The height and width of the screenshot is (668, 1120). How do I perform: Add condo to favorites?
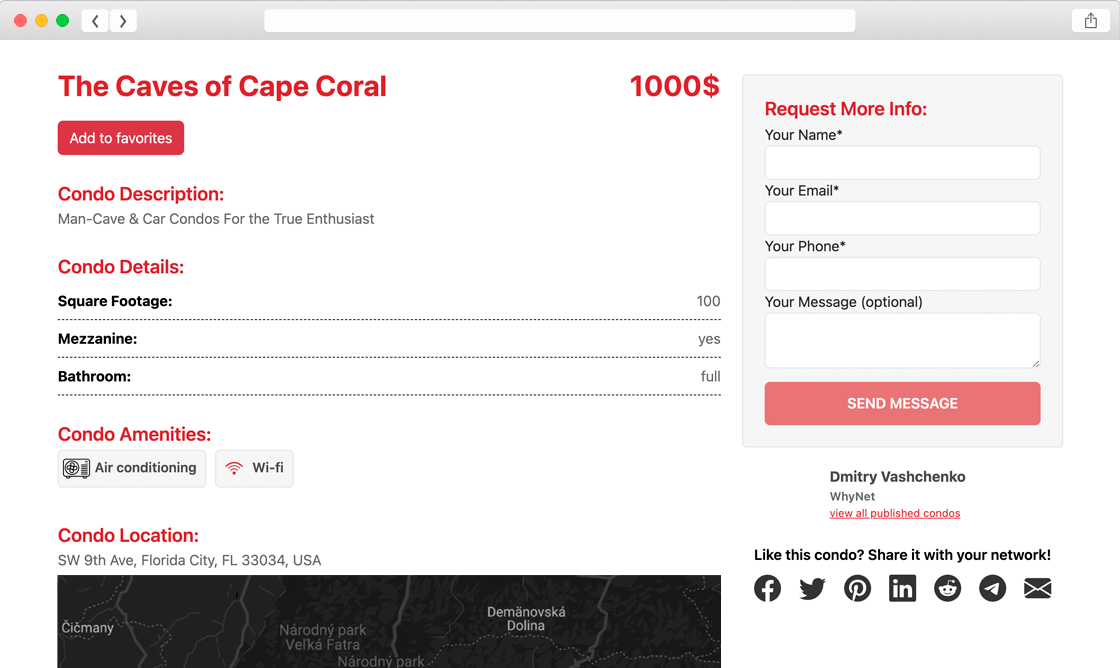click(x=121, y=138)
